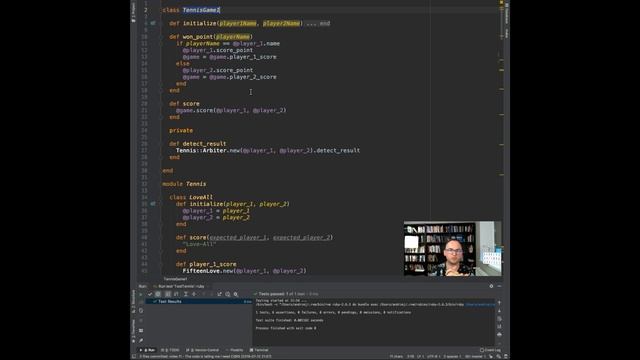Export test results icon

219,294
